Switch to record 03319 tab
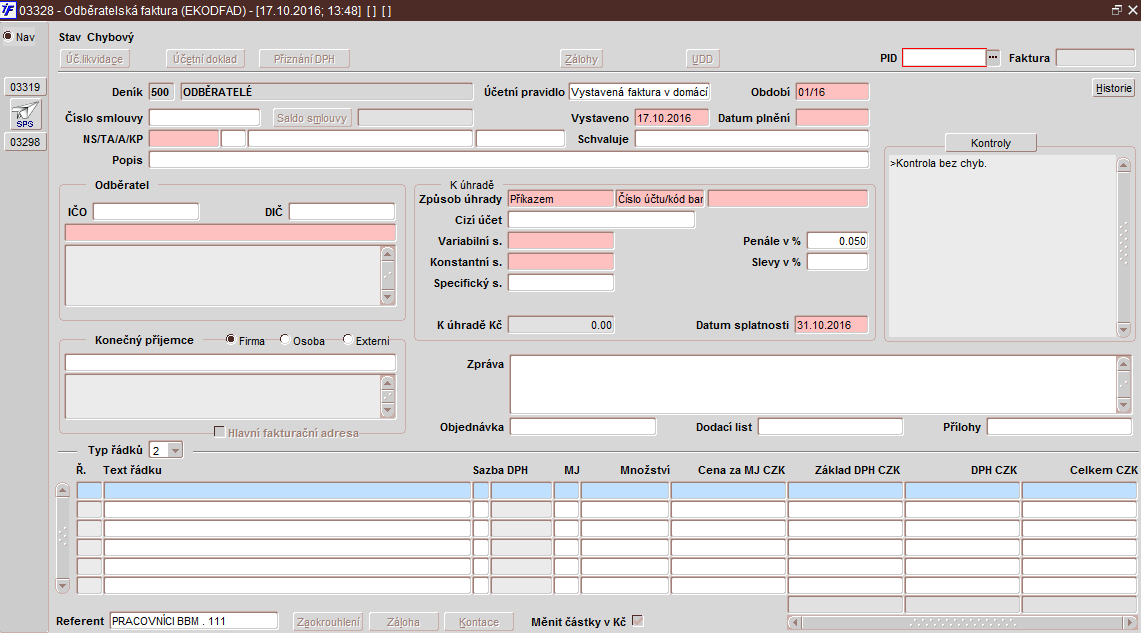Viewport: 1141px width, 633px height. tap(25, 87)
